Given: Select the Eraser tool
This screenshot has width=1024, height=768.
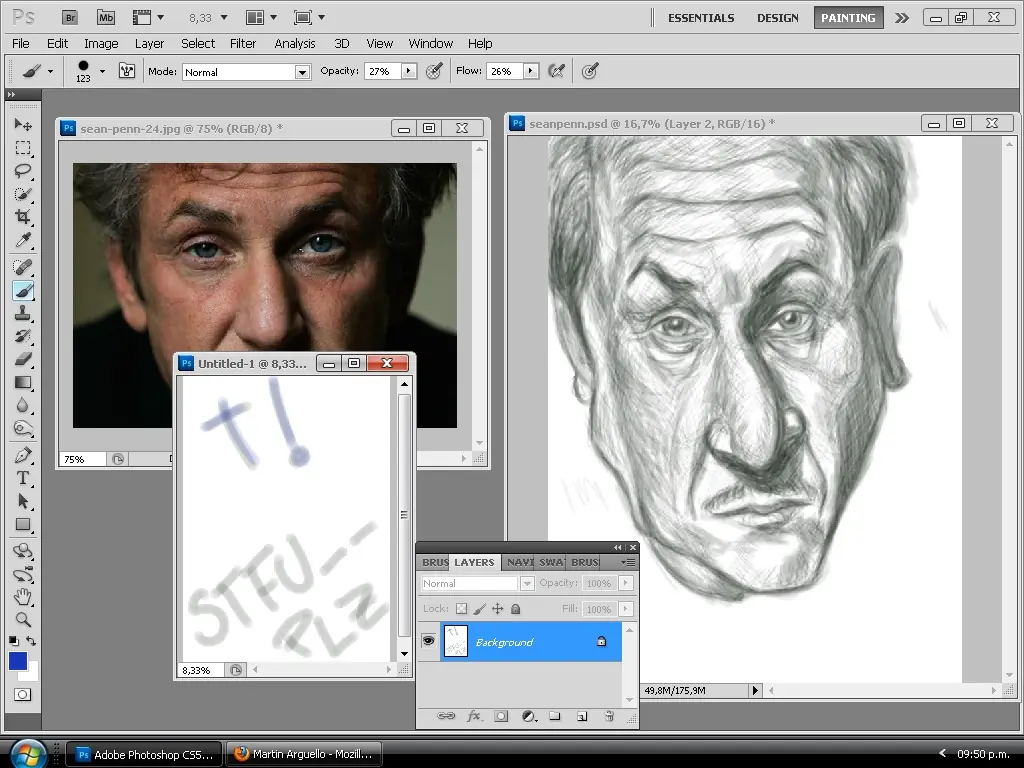Looking at the screenshot, I should coord(23,359).
